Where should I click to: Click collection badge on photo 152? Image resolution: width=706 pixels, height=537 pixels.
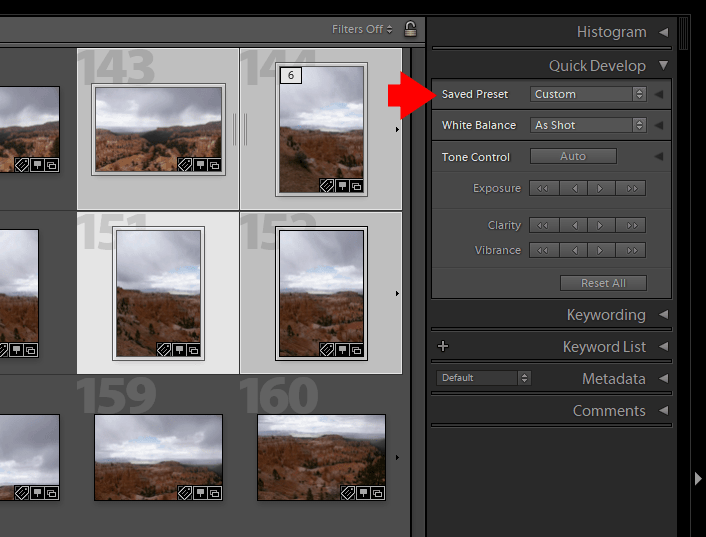(356, 350)
